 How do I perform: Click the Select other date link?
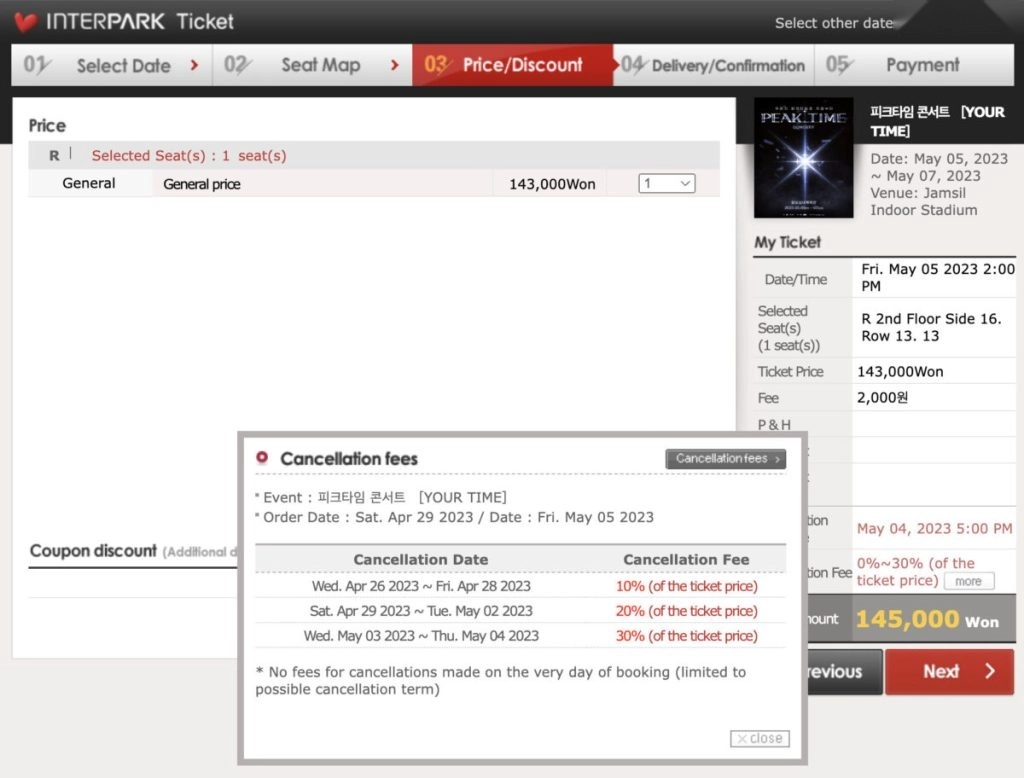click(x=833, y=23)
